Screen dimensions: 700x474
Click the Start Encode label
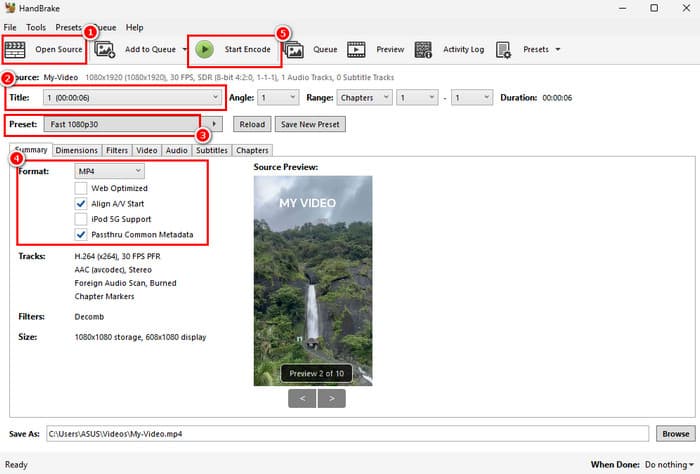(x=247, y=50)
